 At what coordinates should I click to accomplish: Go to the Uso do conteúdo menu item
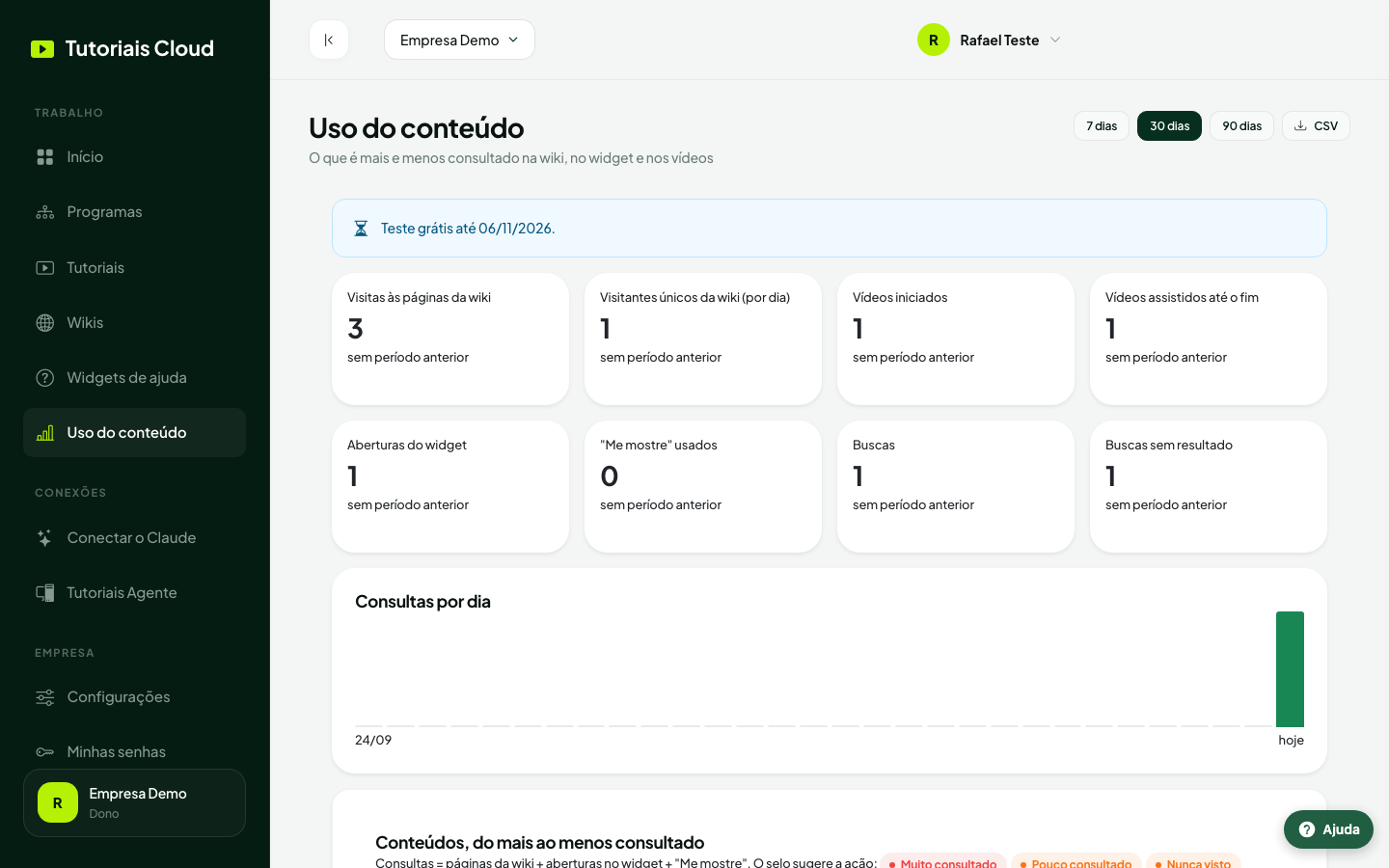tap(134, 433)
